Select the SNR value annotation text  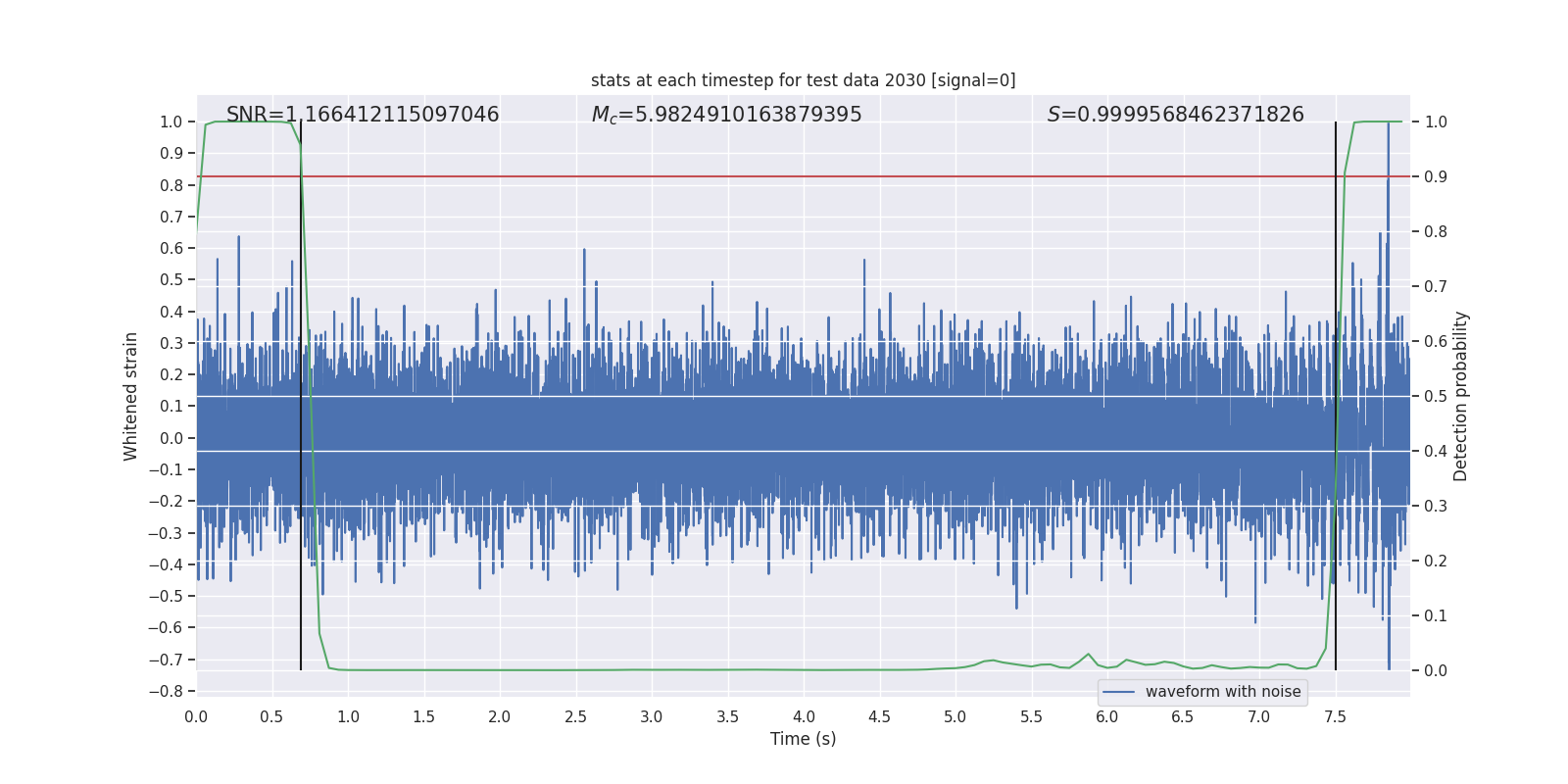(x=363, y=115)
